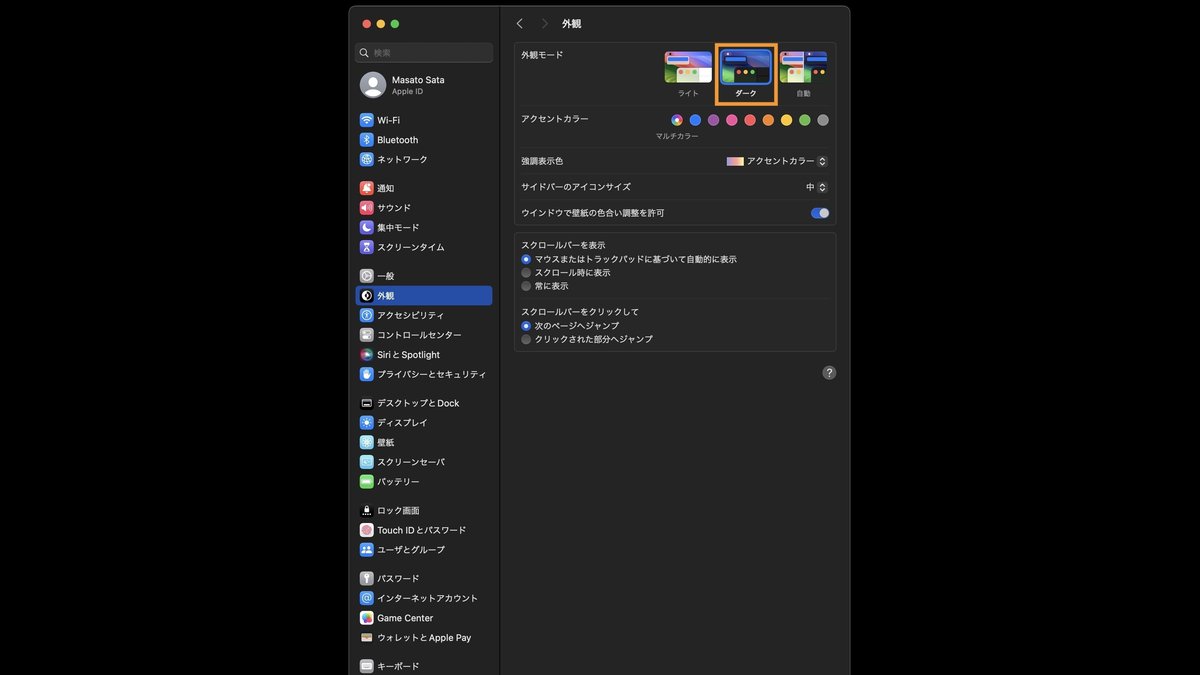1200x675 pixels.
Task: Click the sidebar search field
Action: point(423,52)
